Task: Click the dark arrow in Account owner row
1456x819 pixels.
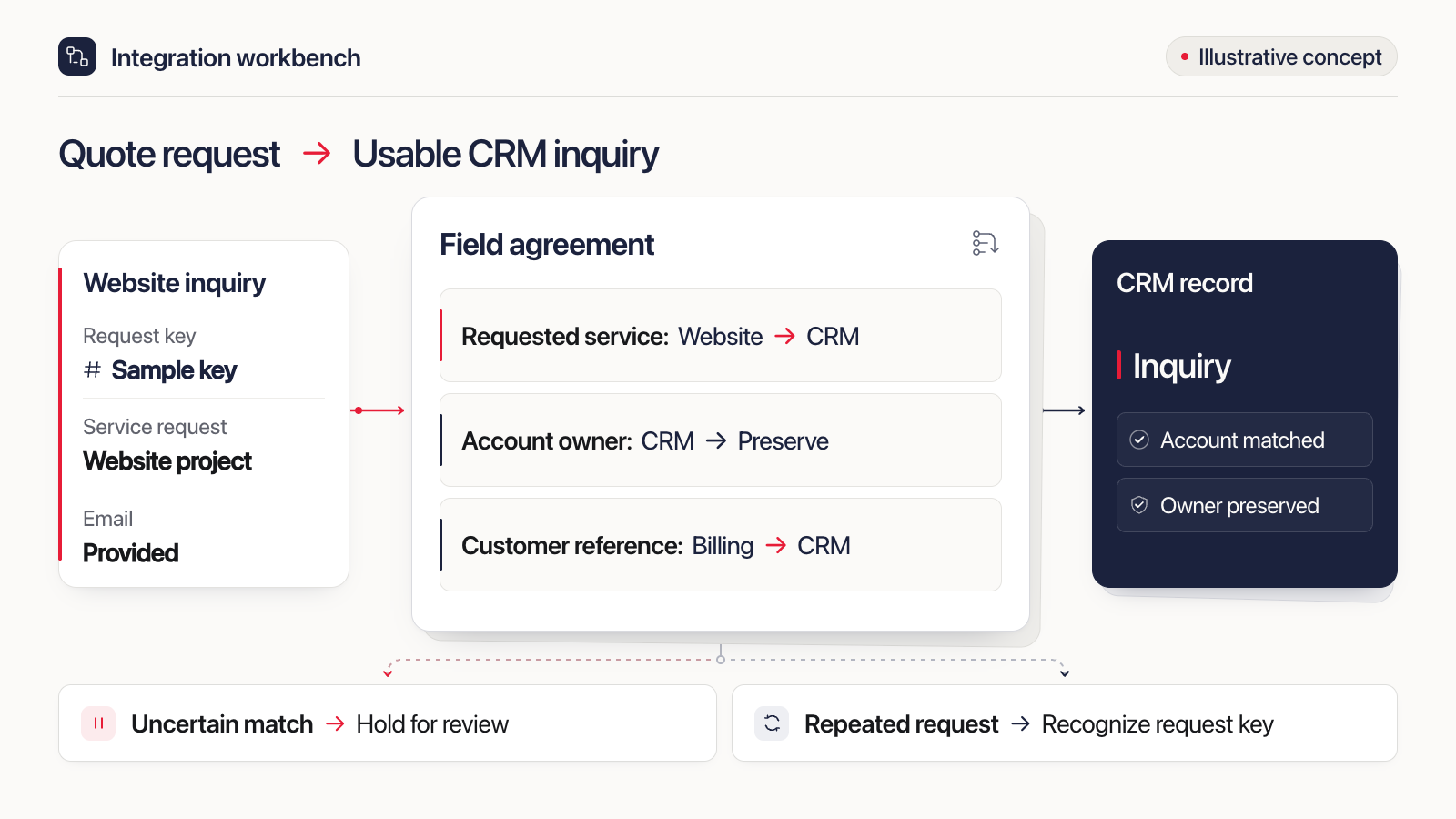Action: click(716, 440)
